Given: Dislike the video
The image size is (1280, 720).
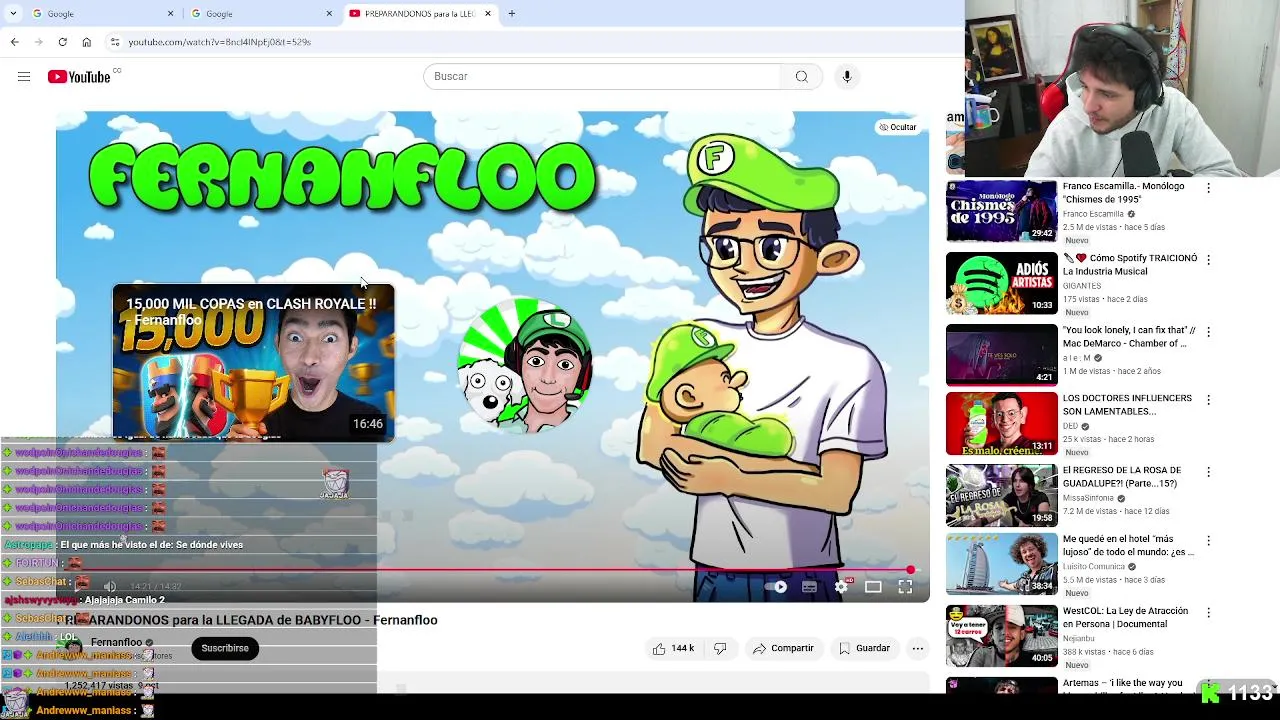Looking at the screenshot, I should [720, 649].
